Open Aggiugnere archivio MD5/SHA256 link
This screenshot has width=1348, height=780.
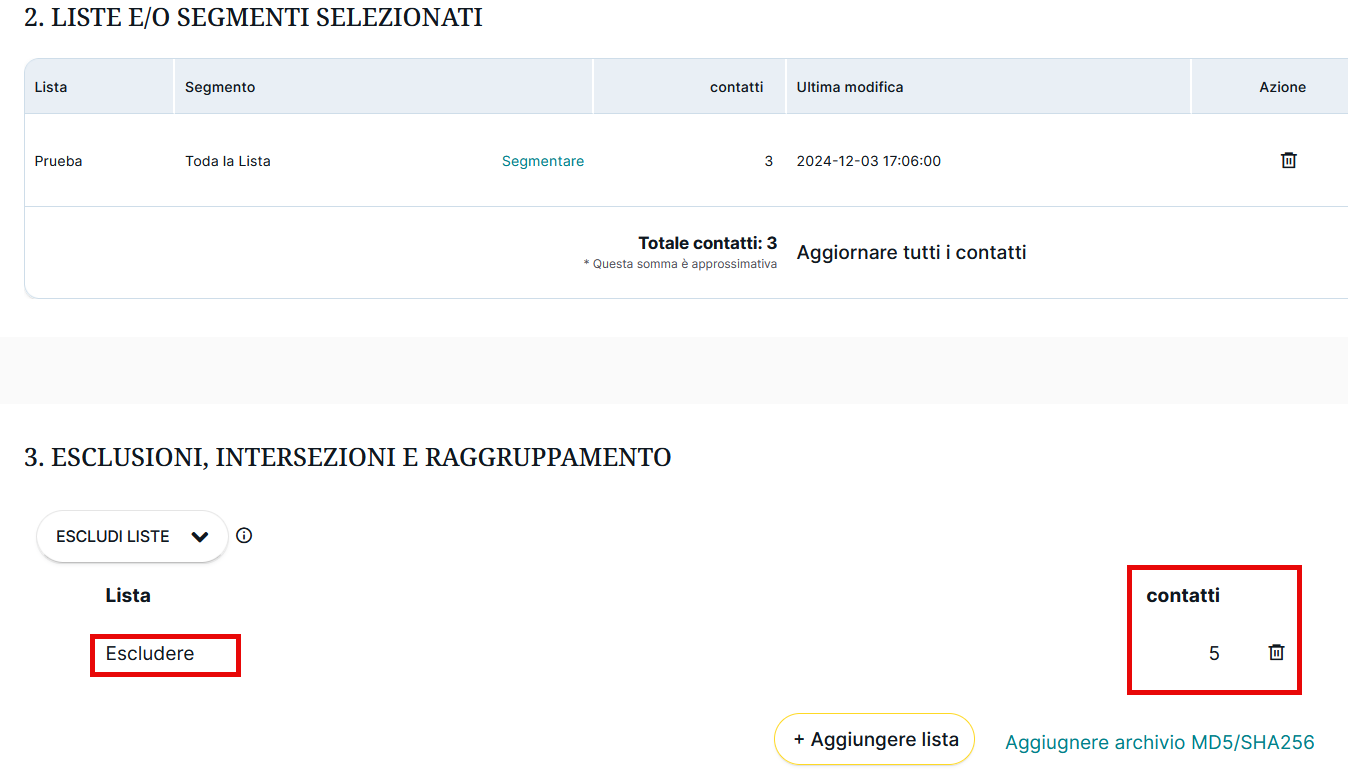click(x=1159, y=742)
